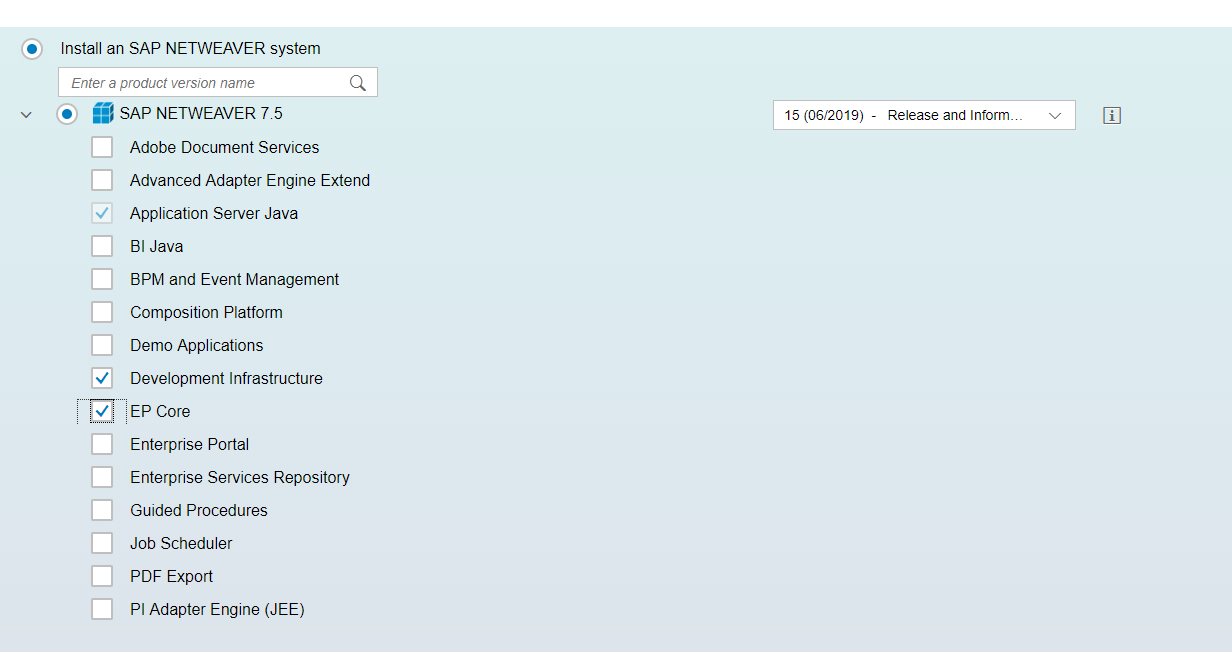The height and width of the screenshot is (652, 1232).
Task: Click the Adobe Document Services label
Action: tap(225, 147)
